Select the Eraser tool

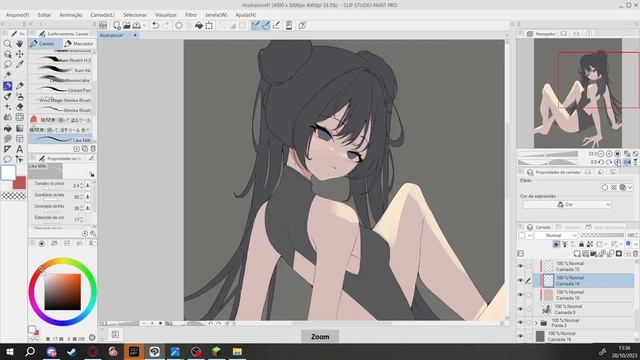click(19, 107)
